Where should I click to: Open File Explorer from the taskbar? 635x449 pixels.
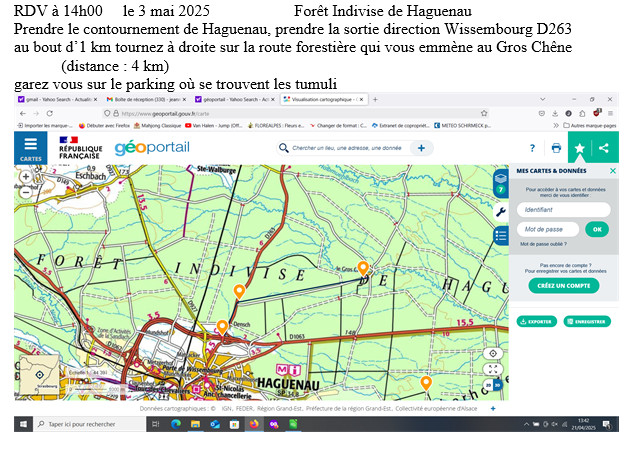195,424
